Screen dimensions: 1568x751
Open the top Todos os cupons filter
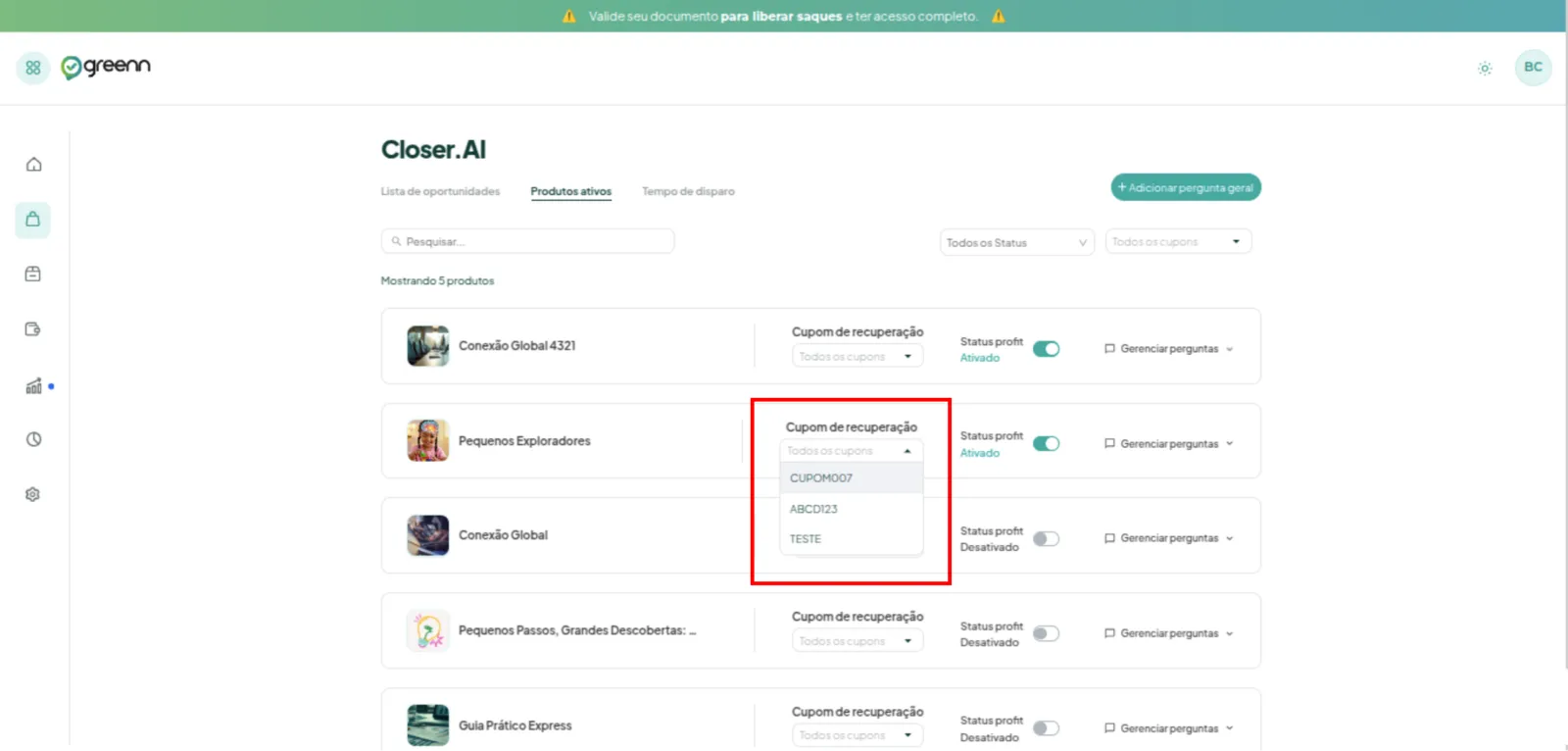[x=1179, y=241]
